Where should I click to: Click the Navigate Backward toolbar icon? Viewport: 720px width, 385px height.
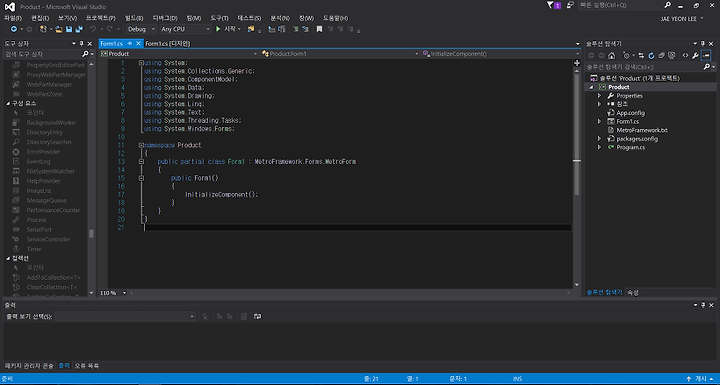tap(14, 29)
